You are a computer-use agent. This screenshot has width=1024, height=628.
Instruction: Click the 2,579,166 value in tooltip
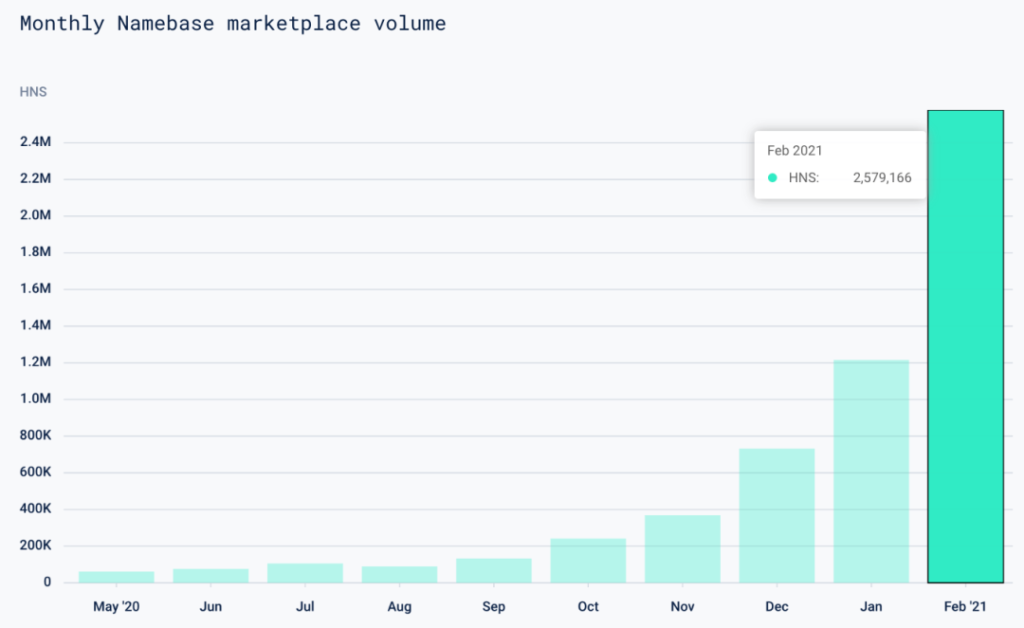[882, 178]
